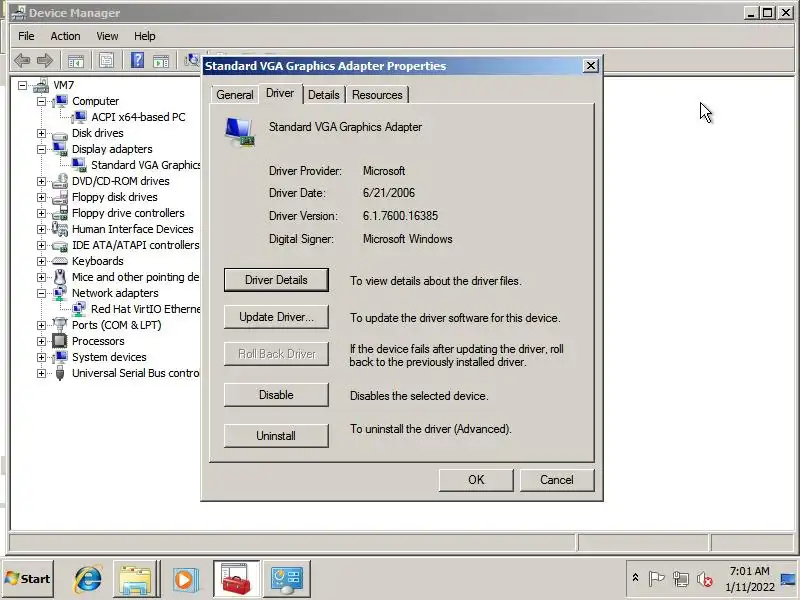This screenshot has height=600, width=800.
Task: Toggle the show/hide action pane toolbar icon
Action: pos(161,61)
